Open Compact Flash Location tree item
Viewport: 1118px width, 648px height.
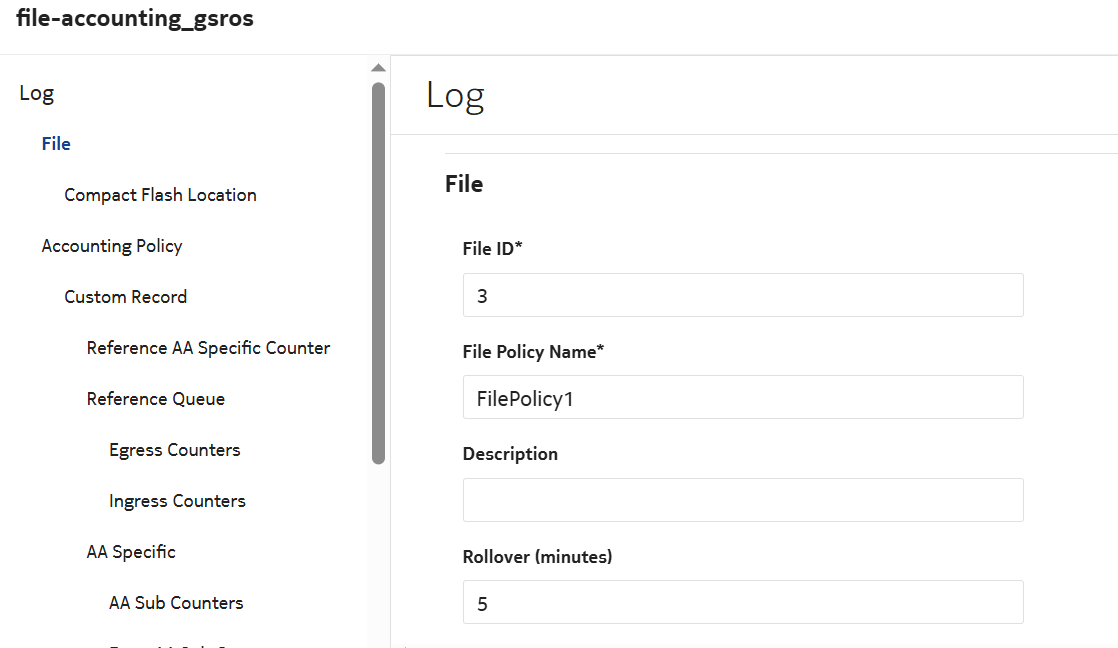pos(160,195)
